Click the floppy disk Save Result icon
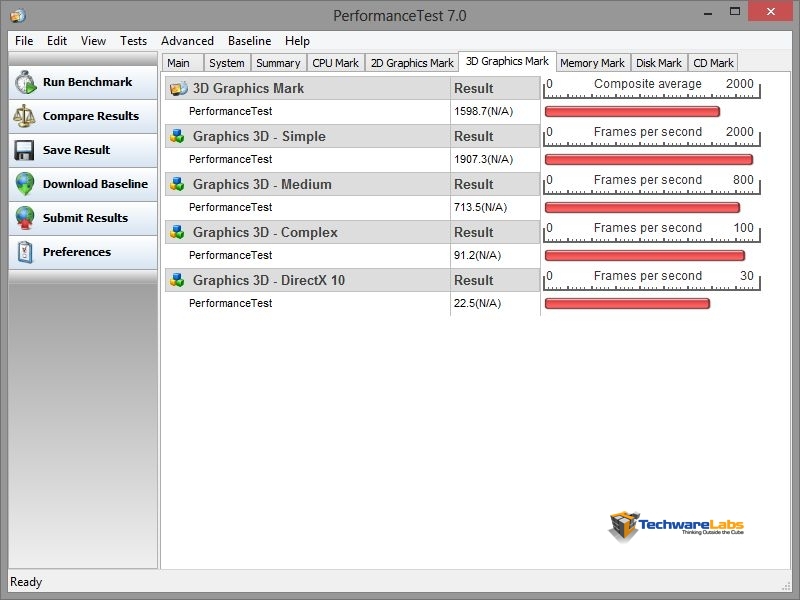The image size is (800, 600). [x=24, y=150]
